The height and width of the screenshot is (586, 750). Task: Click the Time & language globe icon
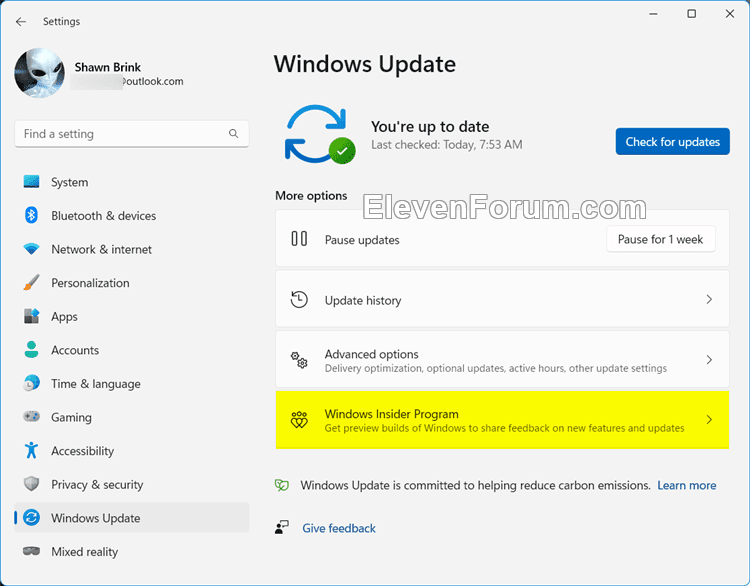coord(32,383)
